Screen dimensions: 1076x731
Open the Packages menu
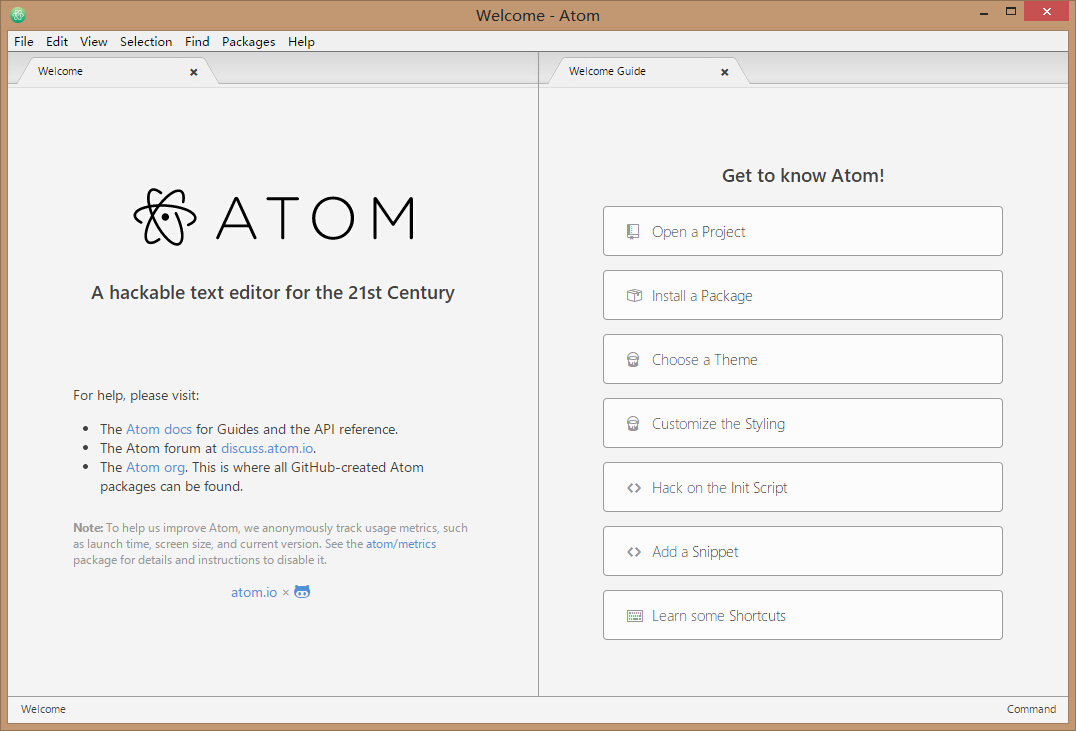point(248,41)
